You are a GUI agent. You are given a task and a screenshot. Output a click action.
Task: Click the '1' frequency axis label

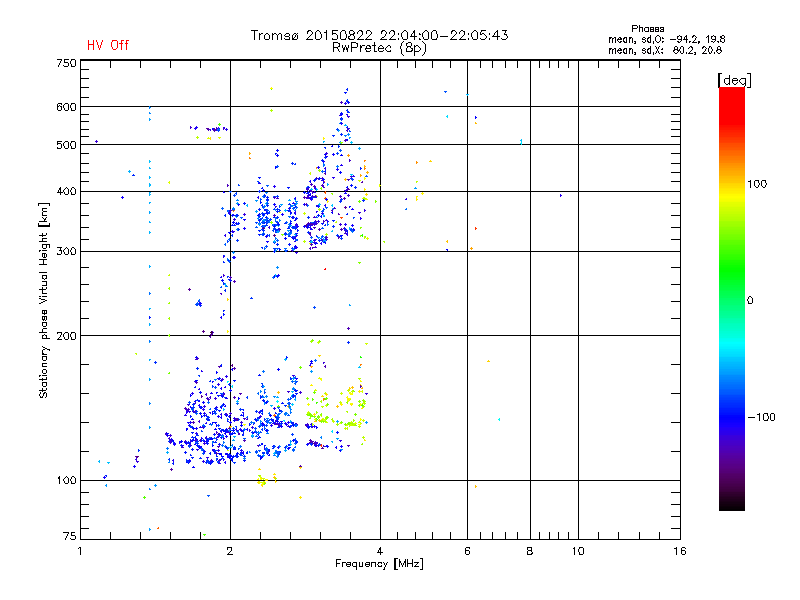coord(80,551)
